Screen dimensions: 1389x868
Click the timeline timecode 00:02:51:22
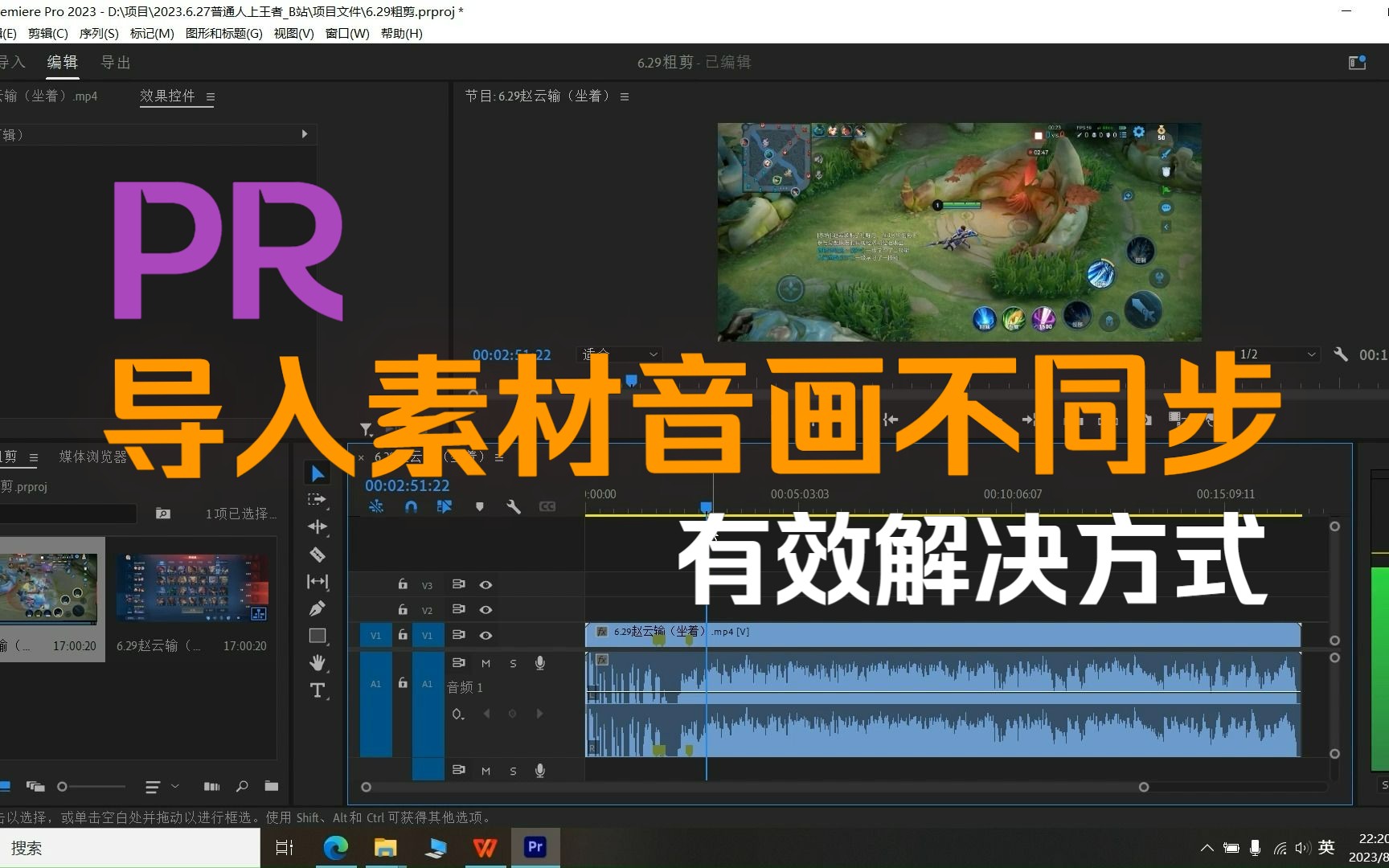pos(408,485)
